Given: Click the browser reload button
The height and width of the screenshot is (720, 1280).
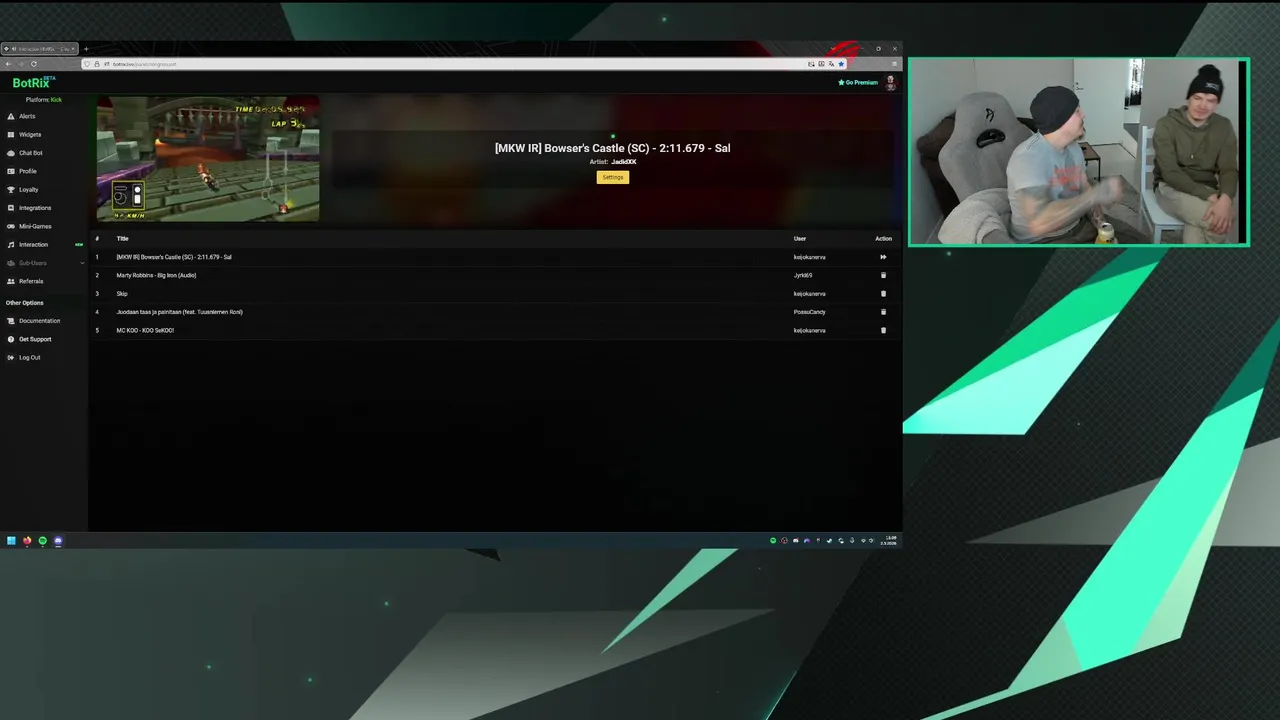Looking at the screenshot, I should 33,64.
